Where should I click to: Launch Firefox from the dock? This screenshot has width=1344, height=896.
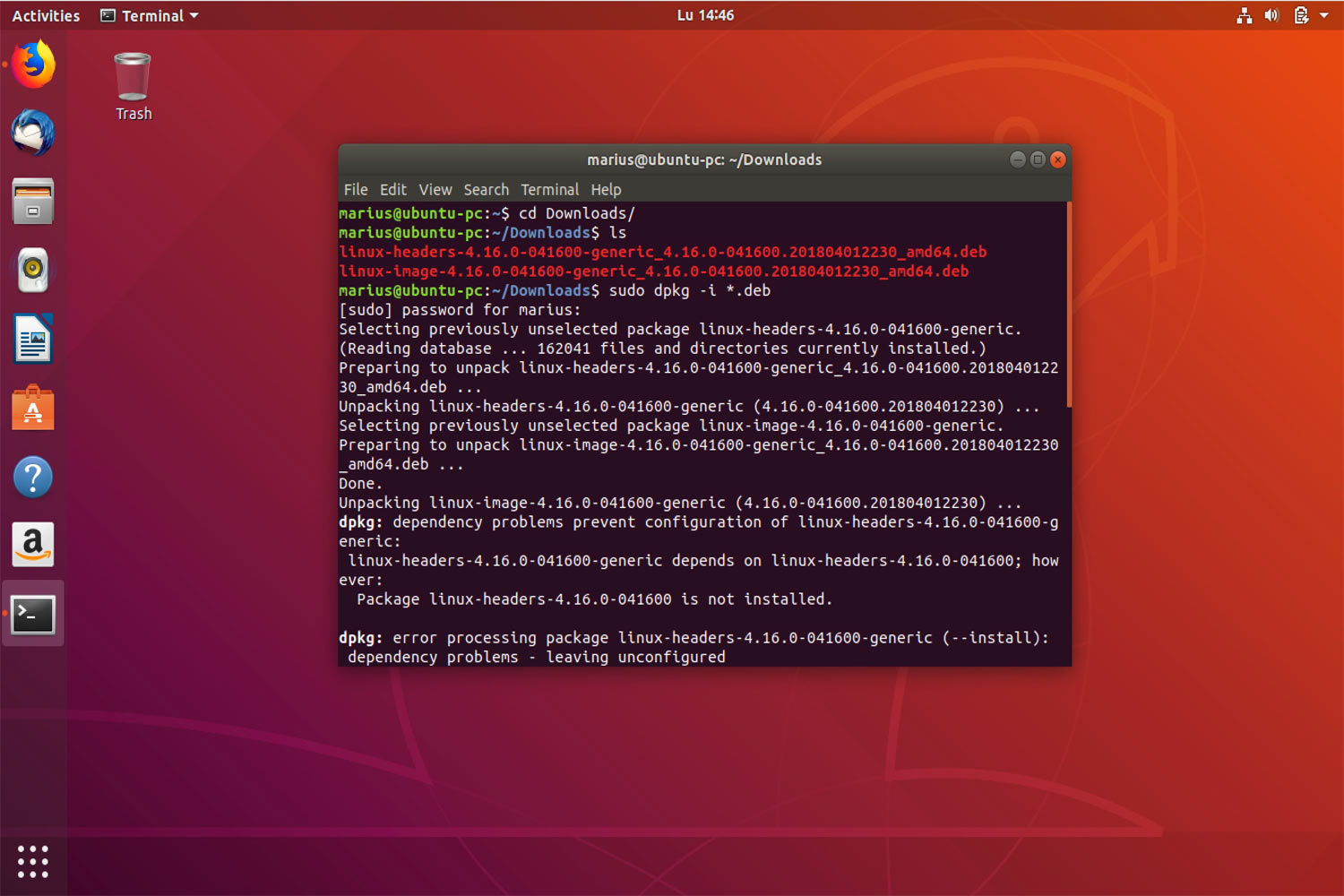tap(33, 65)
